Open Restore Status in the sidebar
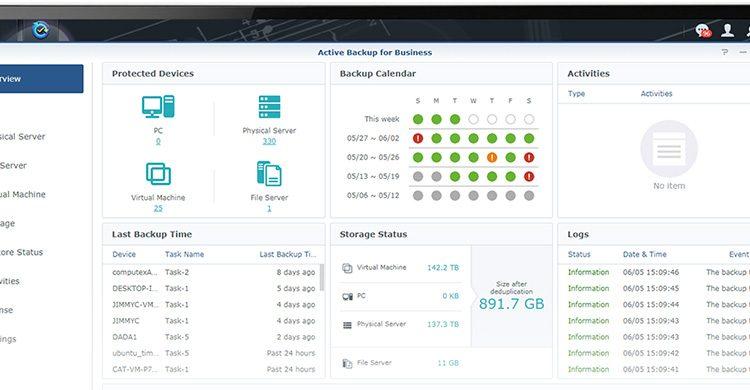This screenshot has width=750, height=390. click(22, 252)
